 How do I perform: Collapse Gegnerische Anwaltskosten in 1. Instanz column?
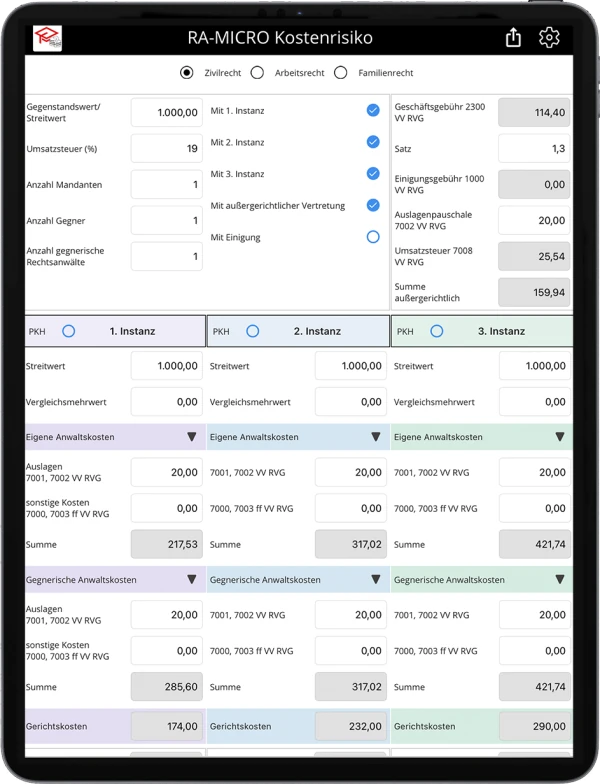pos(192,580)
